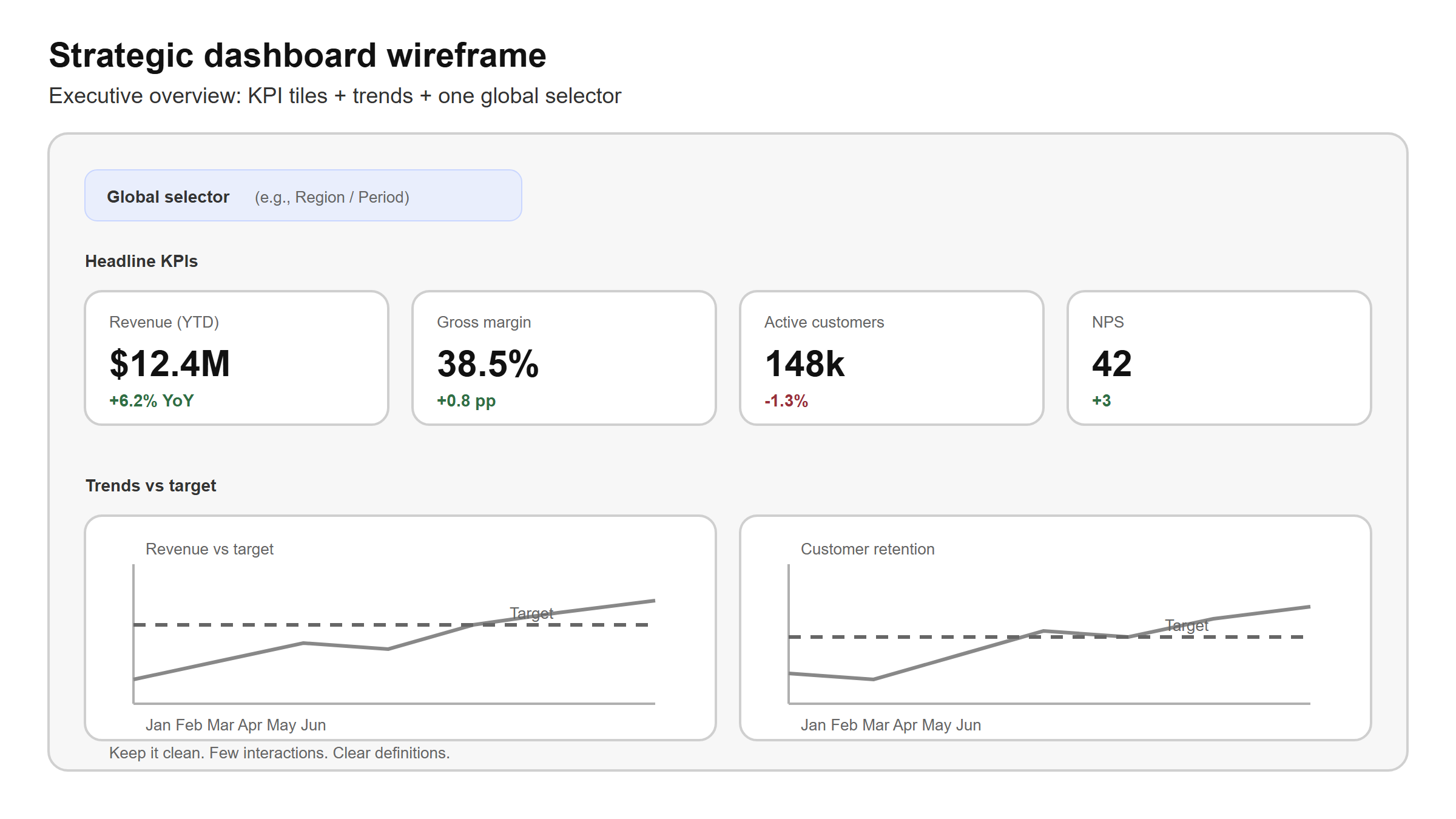Open the Customer retention chart title
The height and width of the screenshot is (819, 1456).
(868, 549)
